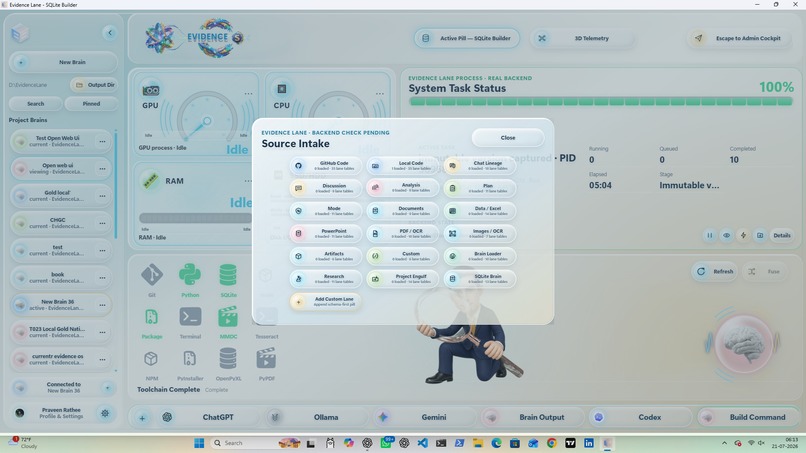Click the OpenPyXL toolchain icon
The image size is (806, 453).
point(228,359)
